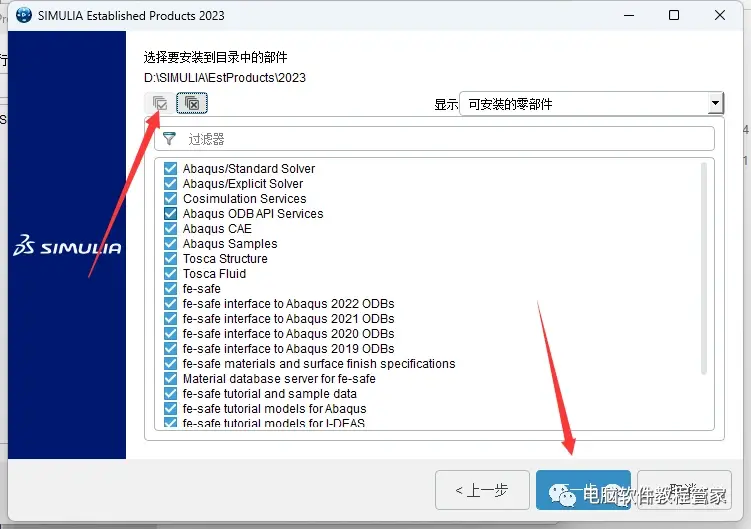Screen dimensions: 751x529
Task: Uncheck Abaqus/Explicit Solver checkbox
Action: [x=171, y=184]
